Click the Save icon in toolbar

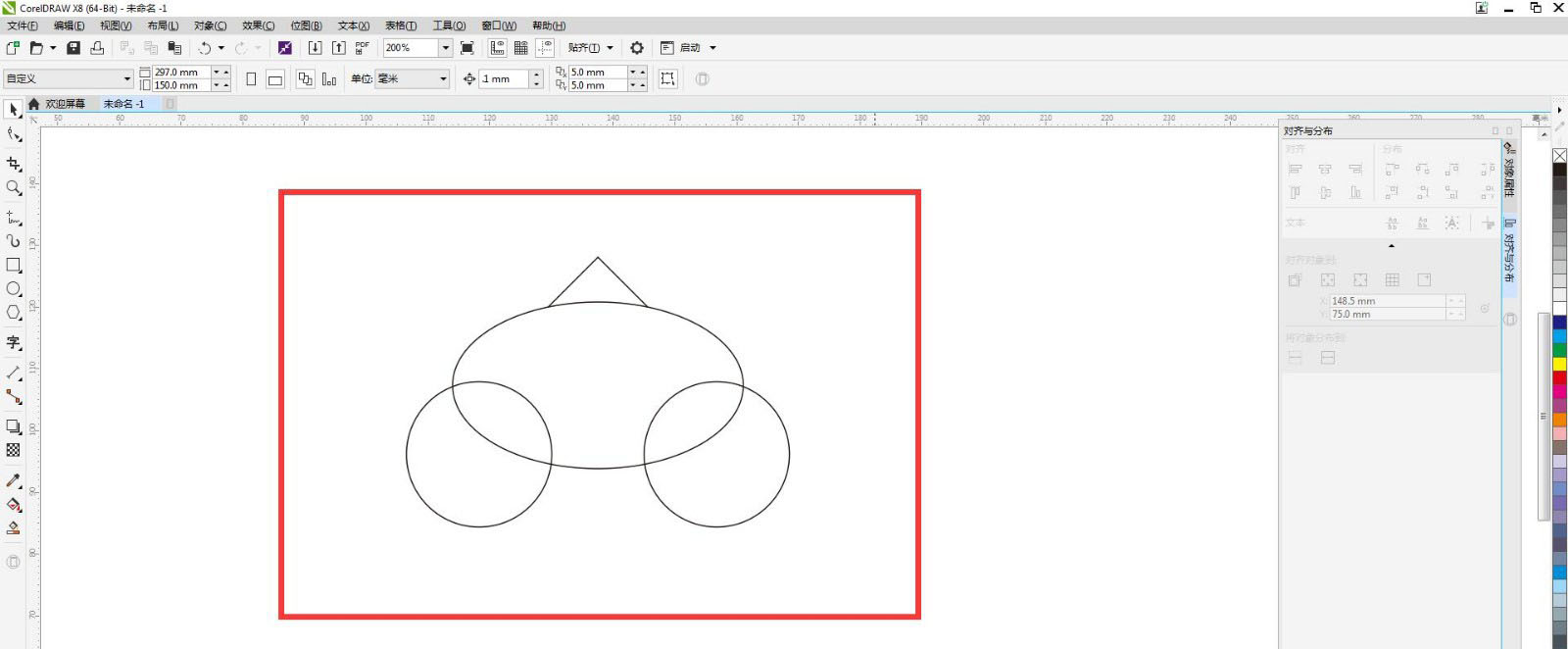[73, 48]
